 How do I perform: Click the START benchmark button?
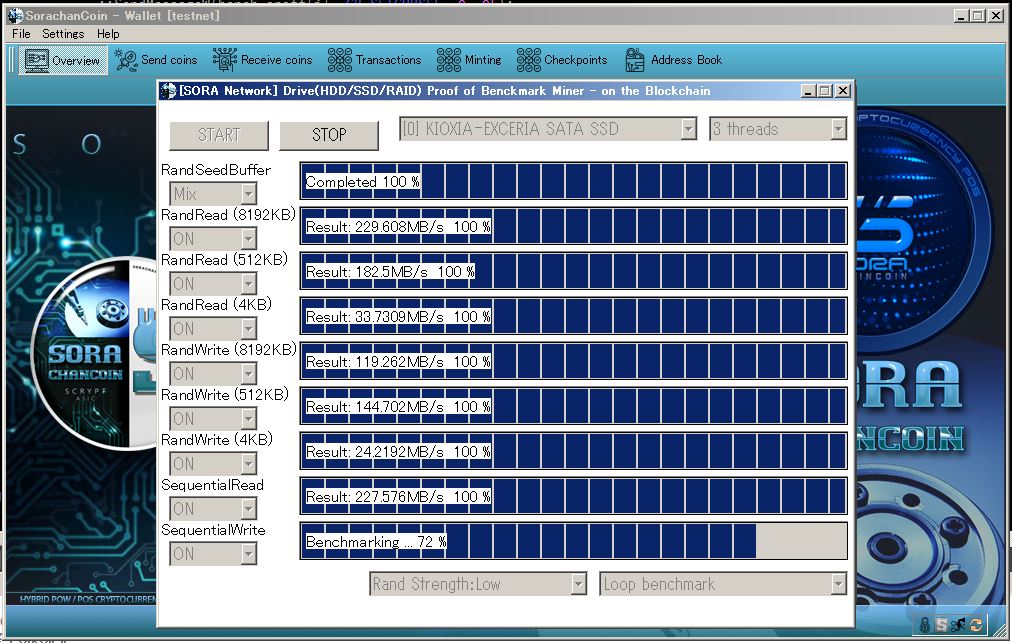(219, 135)
